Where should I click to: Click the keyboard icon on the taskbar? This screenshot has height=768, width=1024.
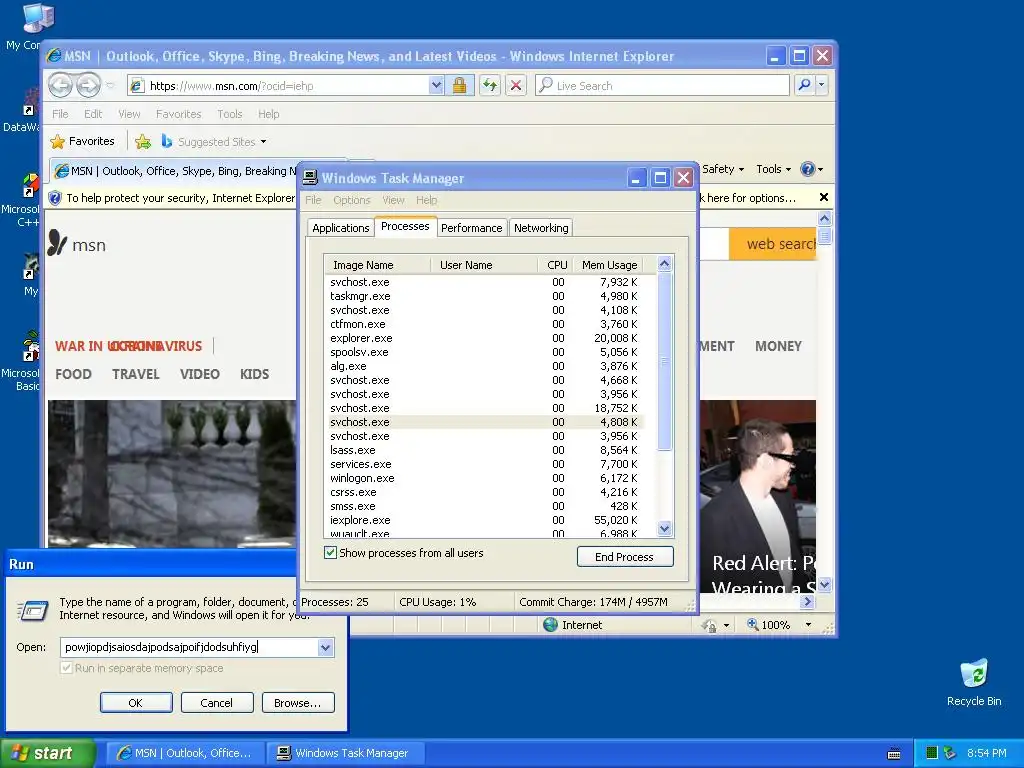coord(894,754)
